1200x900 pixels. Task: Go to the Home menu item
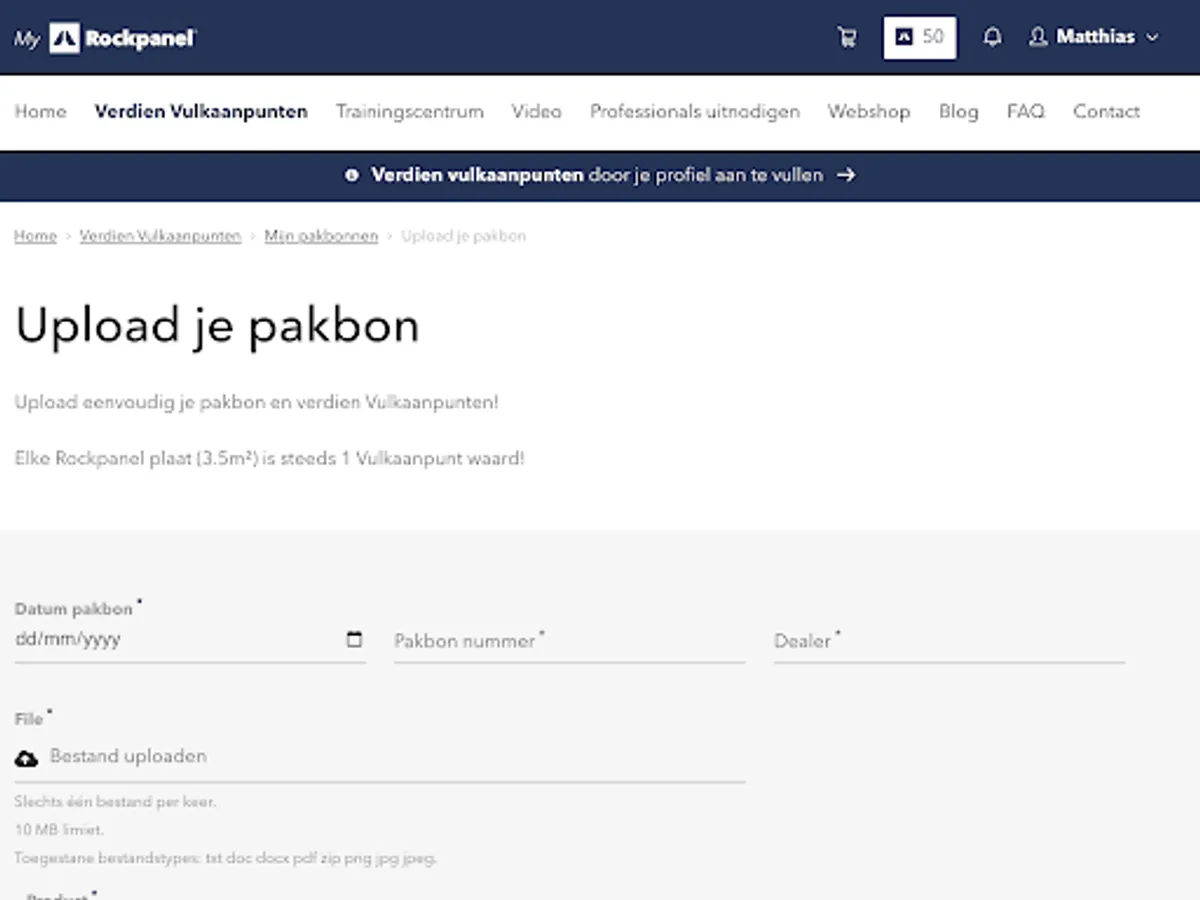tap(40, 111)
